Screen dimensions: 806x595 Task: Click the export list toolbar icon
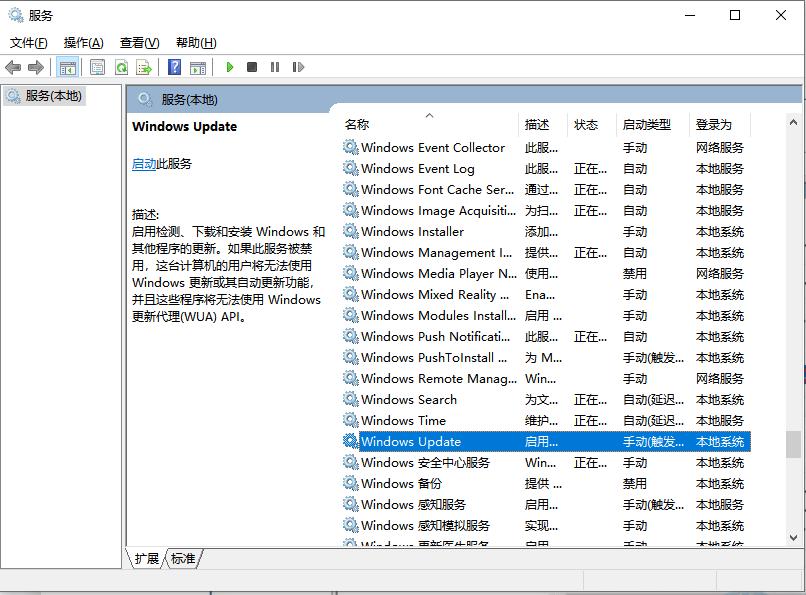pos(145,67)
